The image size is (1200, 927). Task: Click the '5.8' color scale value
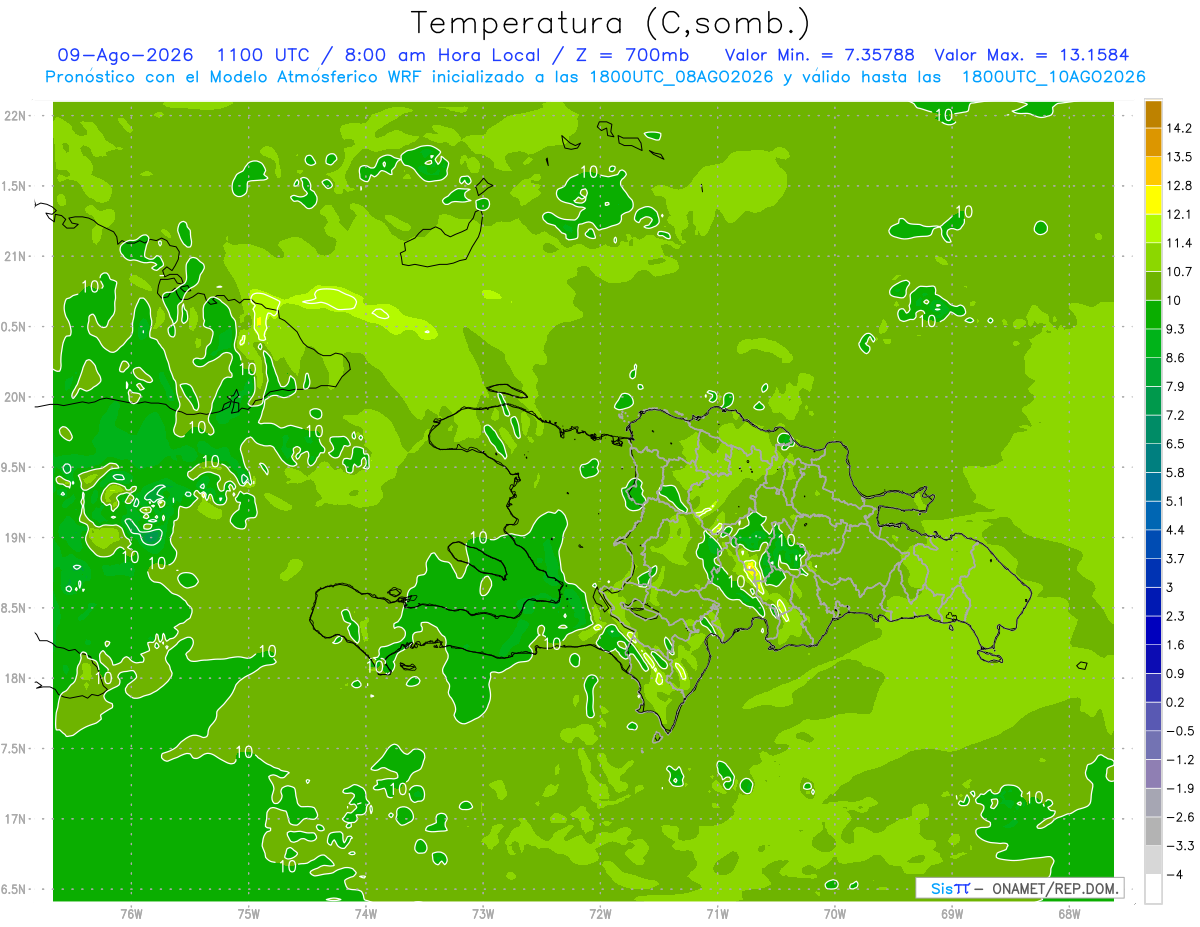coord(1177,473)
